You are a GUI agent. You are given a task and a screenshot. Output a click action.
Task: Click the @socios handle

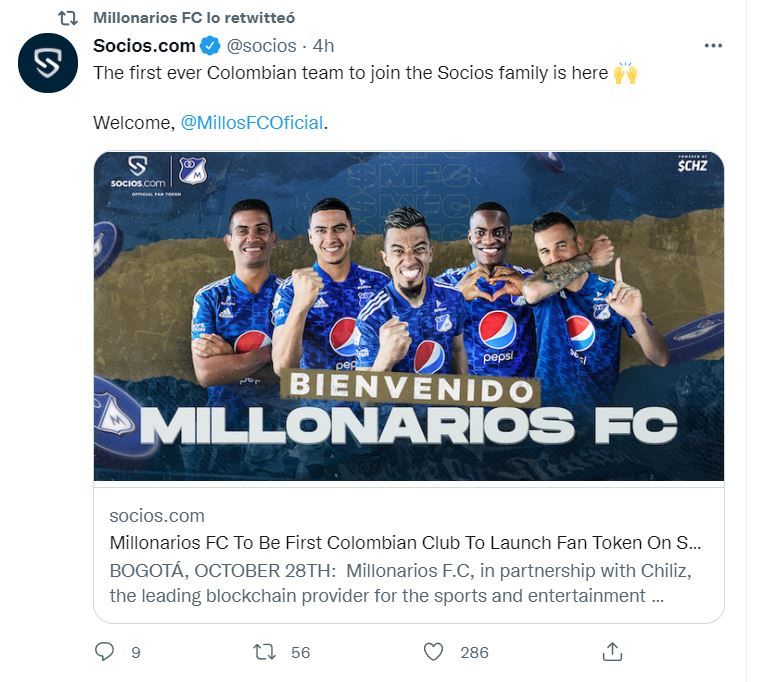click(262, 46)
